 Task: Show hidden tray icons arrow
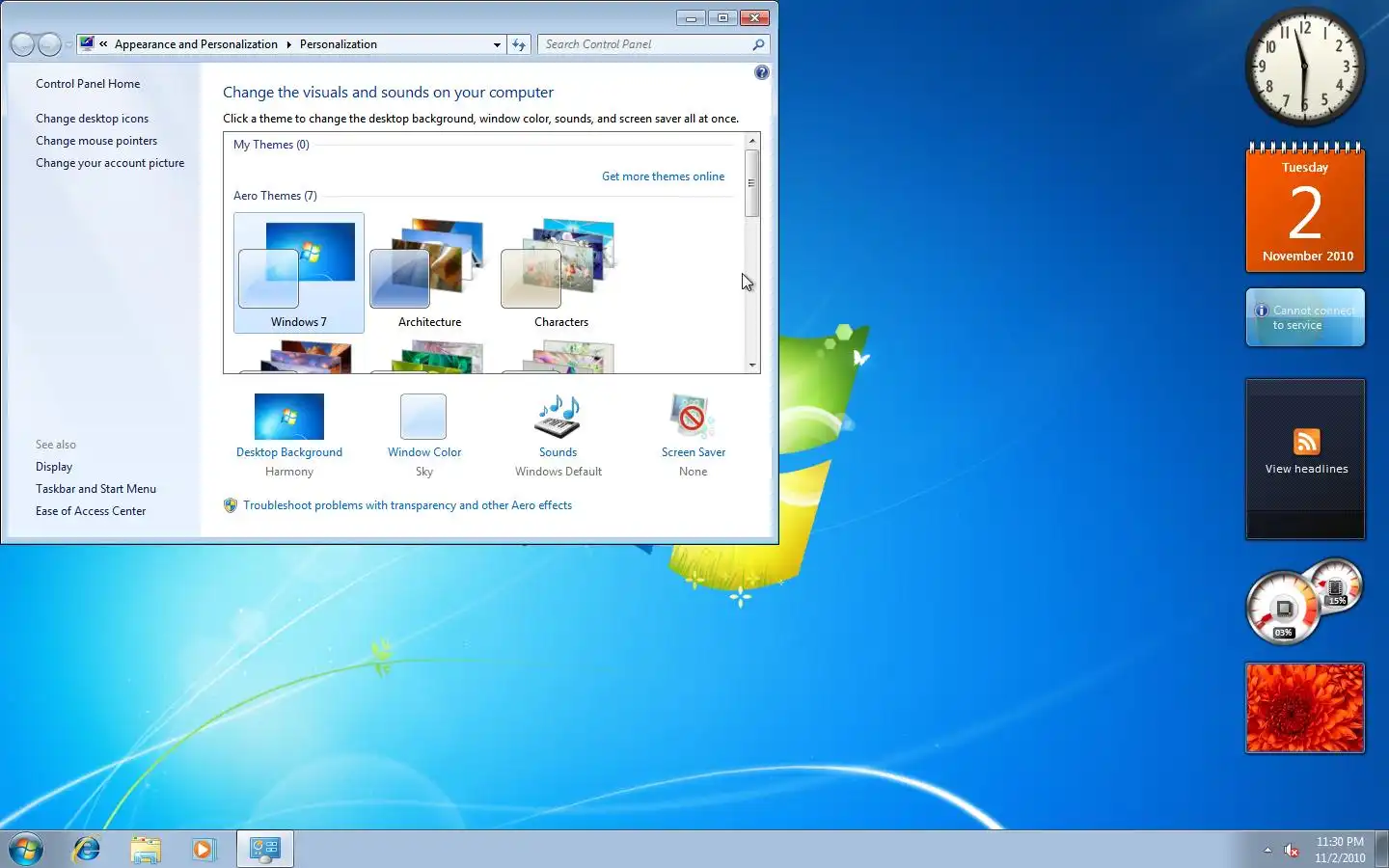(x=1267, y=850)
